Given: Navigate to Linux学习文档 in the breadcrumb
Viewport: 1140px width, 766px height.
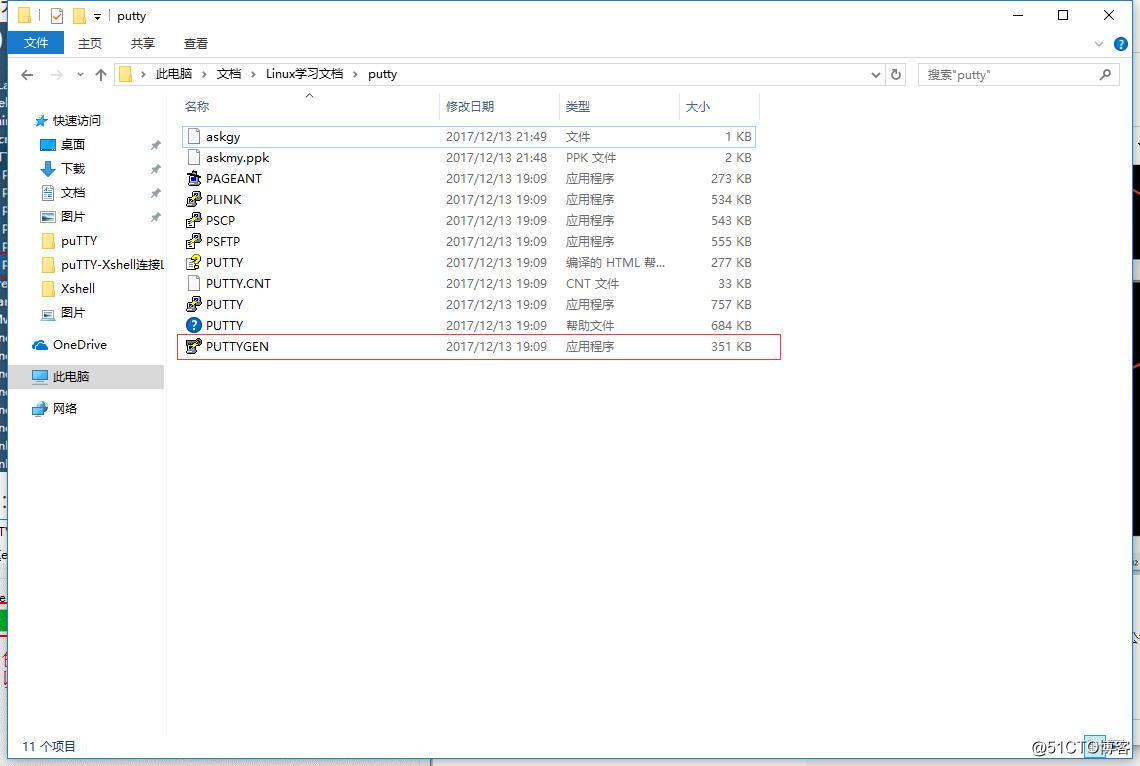Looking at the screenshot, I should [304, 74].
